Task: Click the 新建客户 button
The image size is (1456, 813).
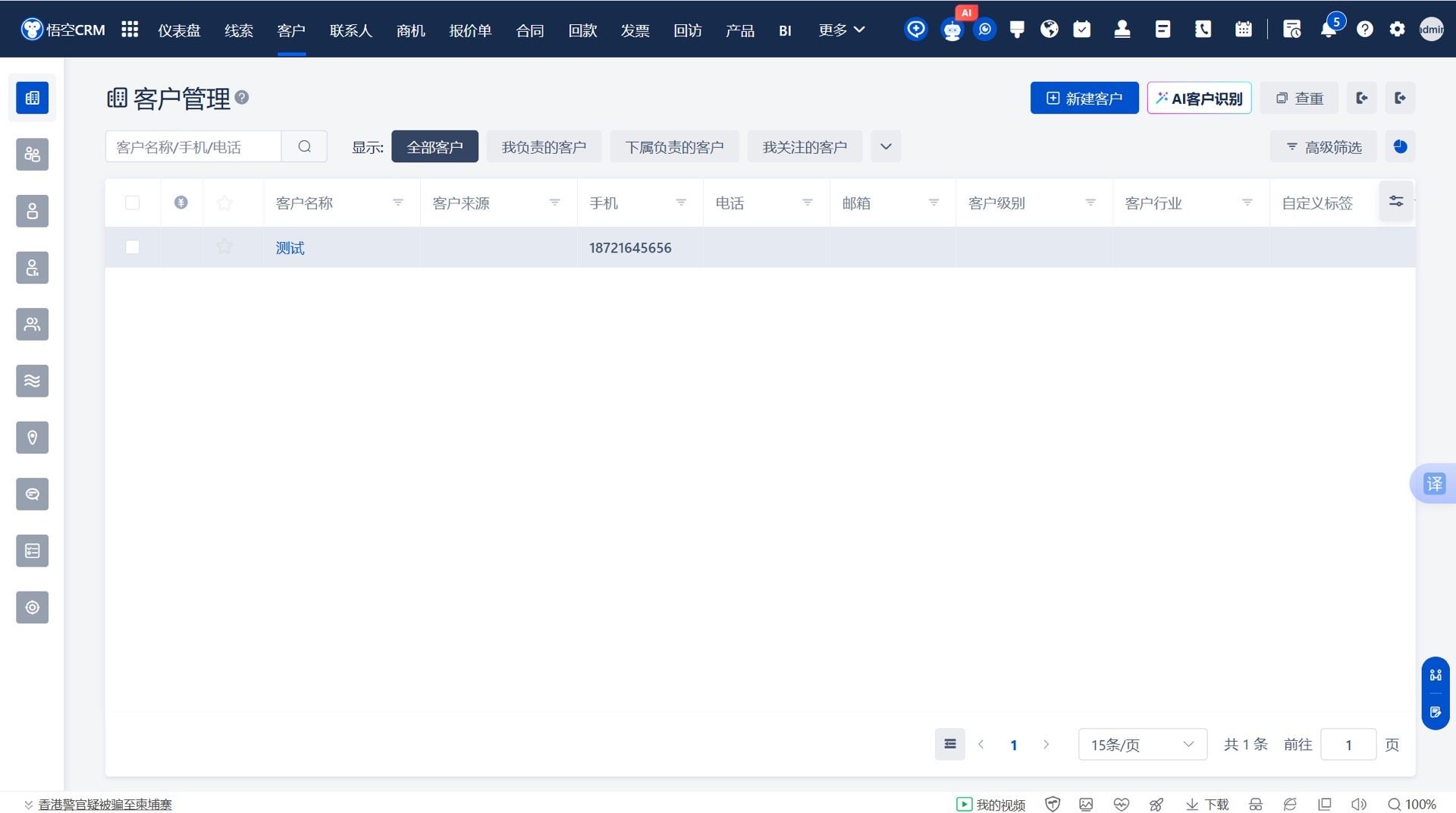Action: pos(1084,98)
